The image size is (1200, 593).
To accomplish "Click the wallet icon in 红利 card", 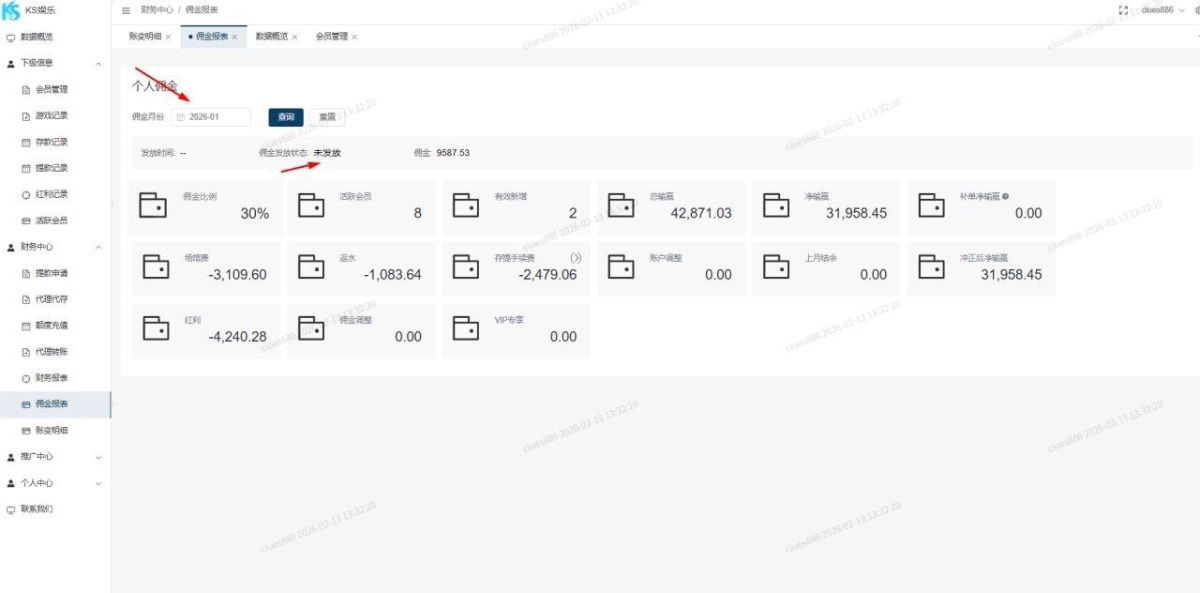I will 153,328.
